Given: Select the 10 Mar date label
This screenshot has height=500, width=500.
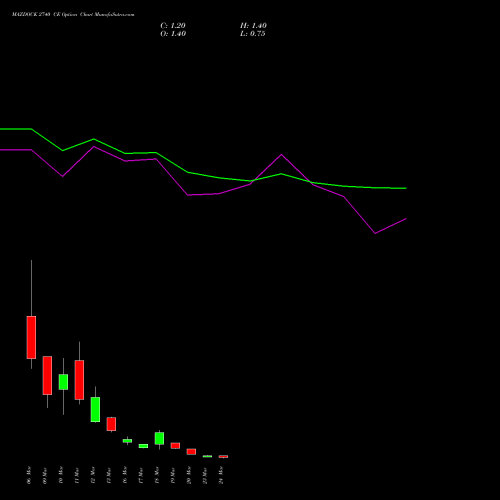Looking at the screenshot, I should (x=61, y=475).
